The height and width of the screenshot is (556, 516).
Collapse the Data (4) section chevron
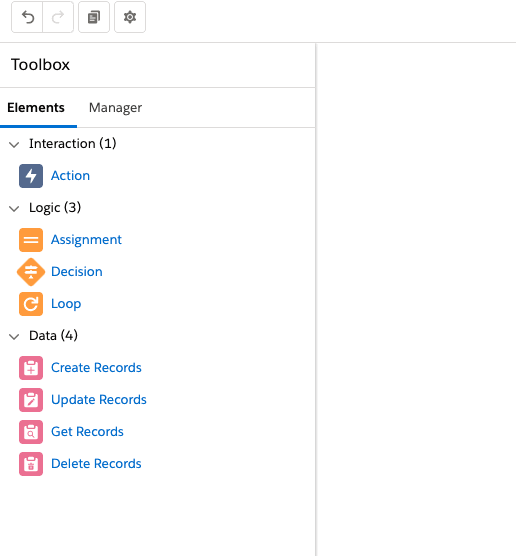pos(14,336)
